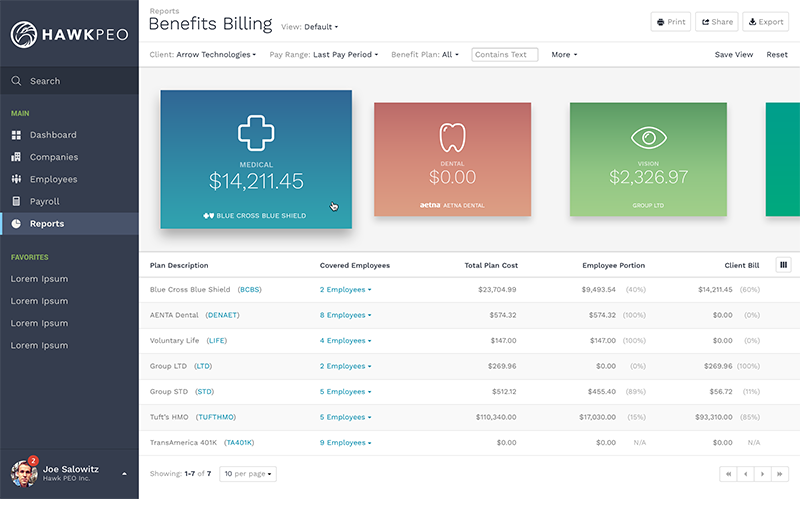Open Pay Range Last Pay Period dropdown
The width and height of the screenshot is (800, 519).
click(324, 55)
